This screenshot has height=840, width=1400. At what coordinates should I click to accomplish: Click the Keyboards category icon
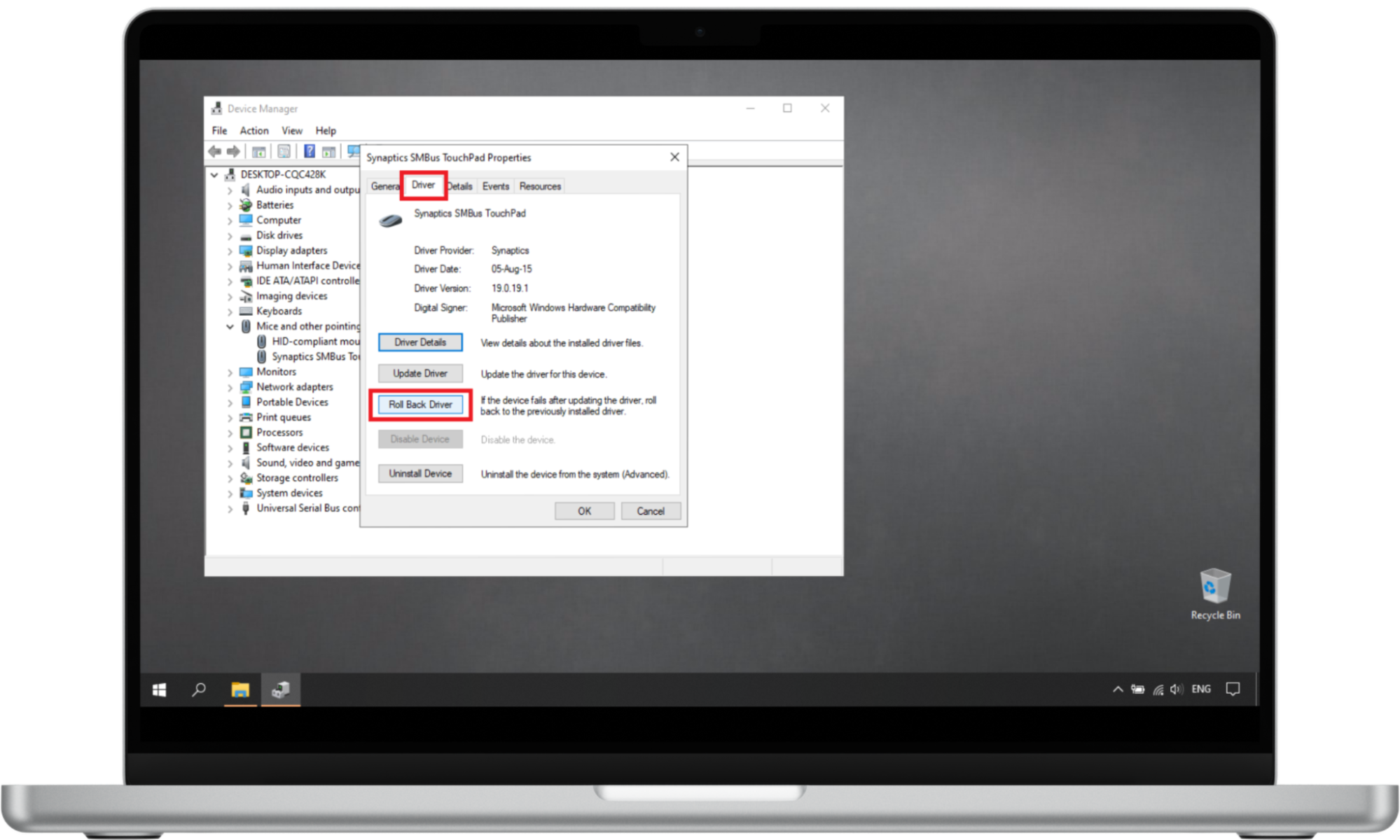point(246,311)
